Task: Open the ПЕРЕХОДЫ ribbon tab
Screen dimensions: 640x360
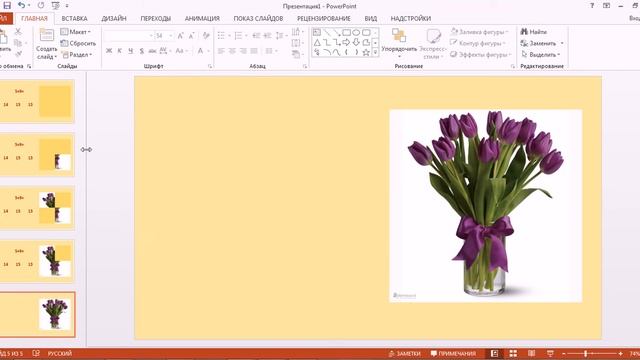Action: [x=156, y=18]
